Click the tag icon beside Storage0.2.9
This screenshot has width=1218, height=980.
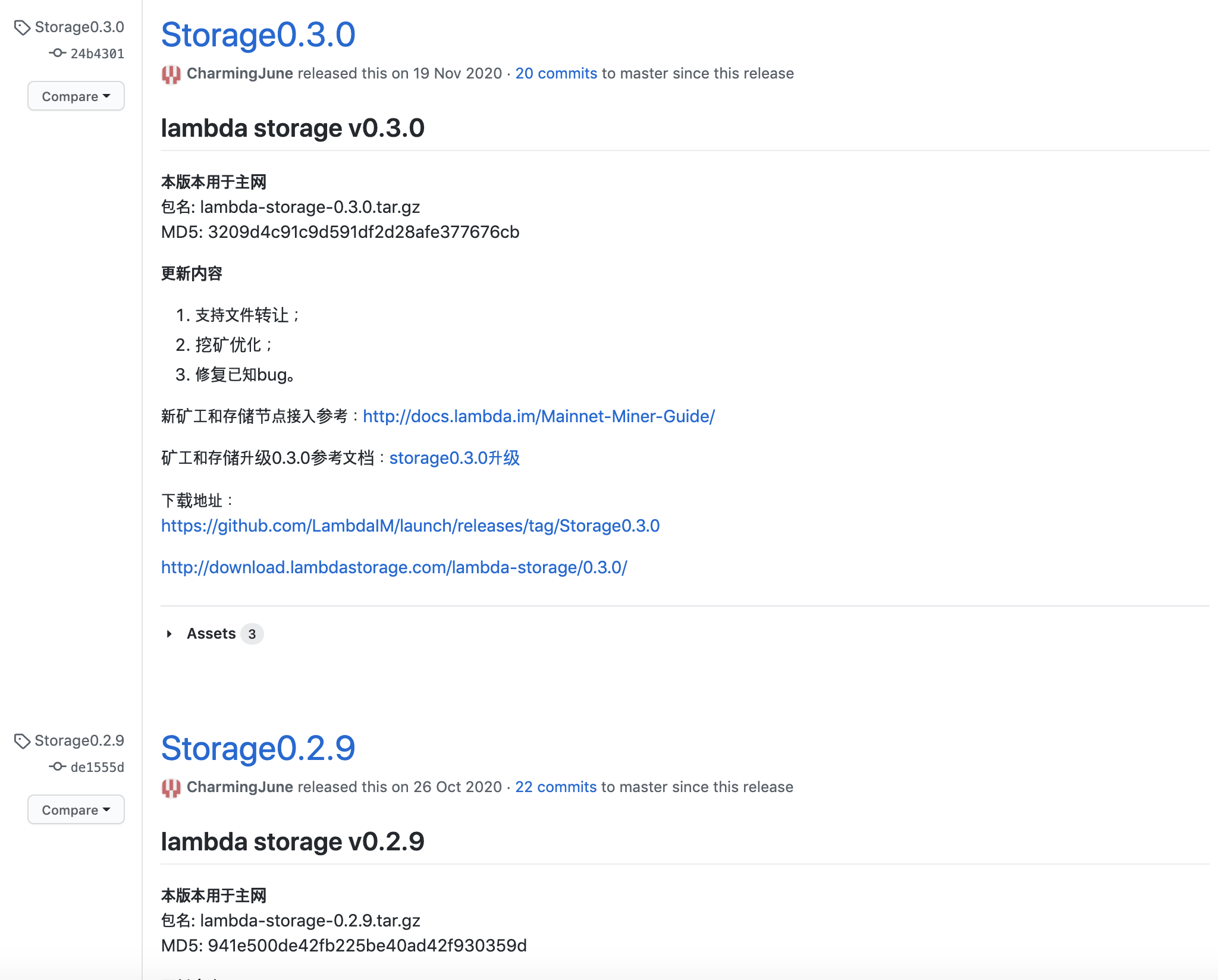point(22,742)
